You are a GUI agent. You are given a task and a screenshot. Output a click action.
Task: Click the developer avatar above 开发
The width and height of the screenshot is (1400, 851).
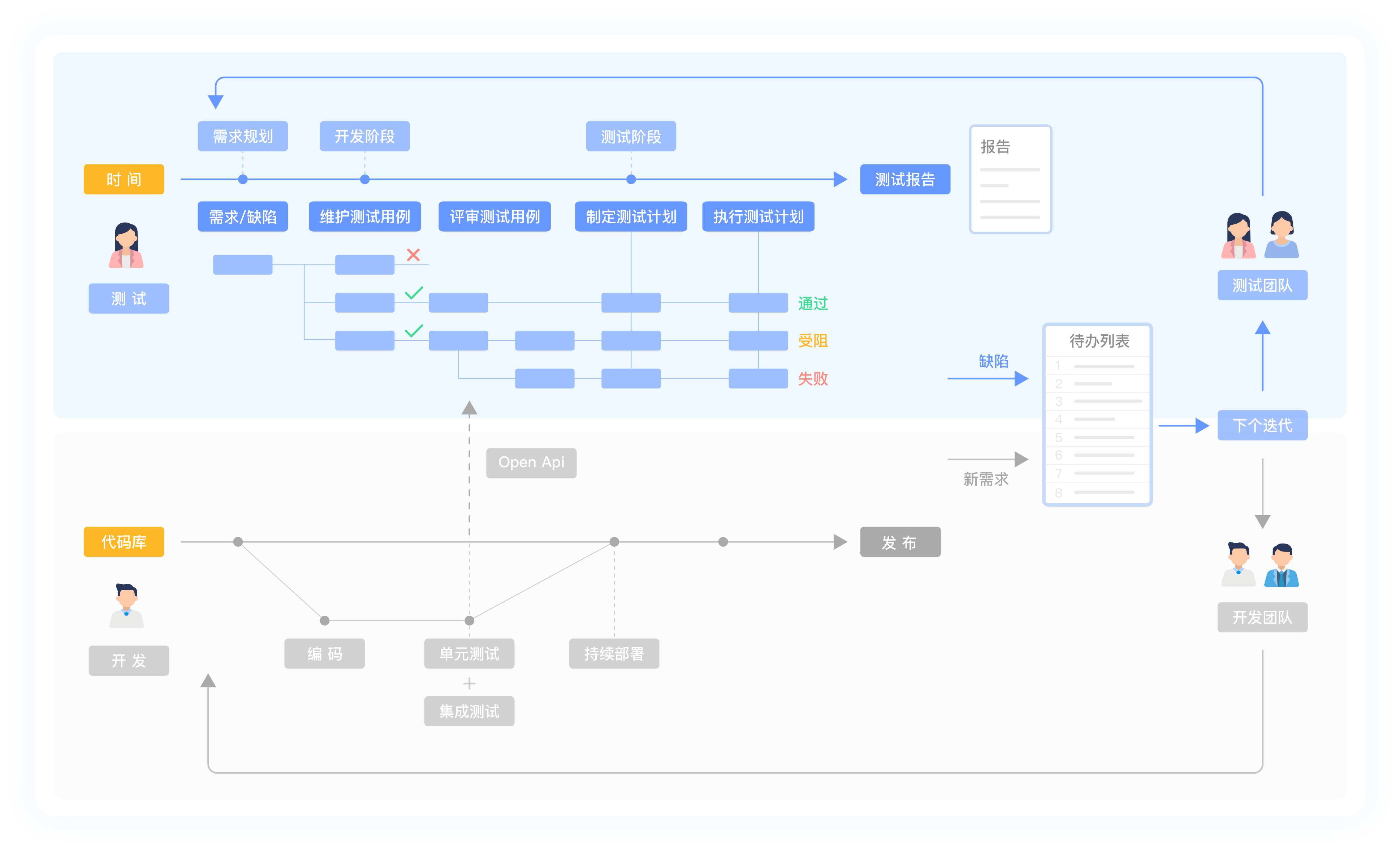(126, 605)
